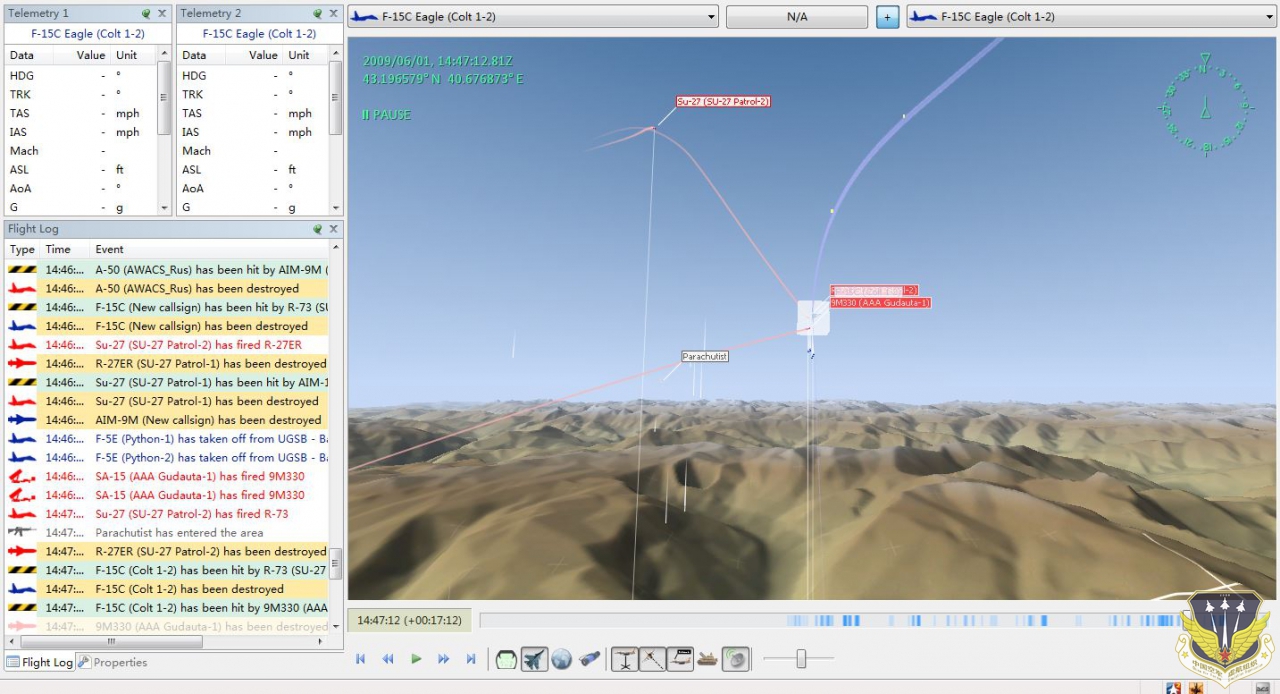1280x694 pixels.
Task: Click the Telemetry 2 F-15C Eagle title
Action: (260, 33)
